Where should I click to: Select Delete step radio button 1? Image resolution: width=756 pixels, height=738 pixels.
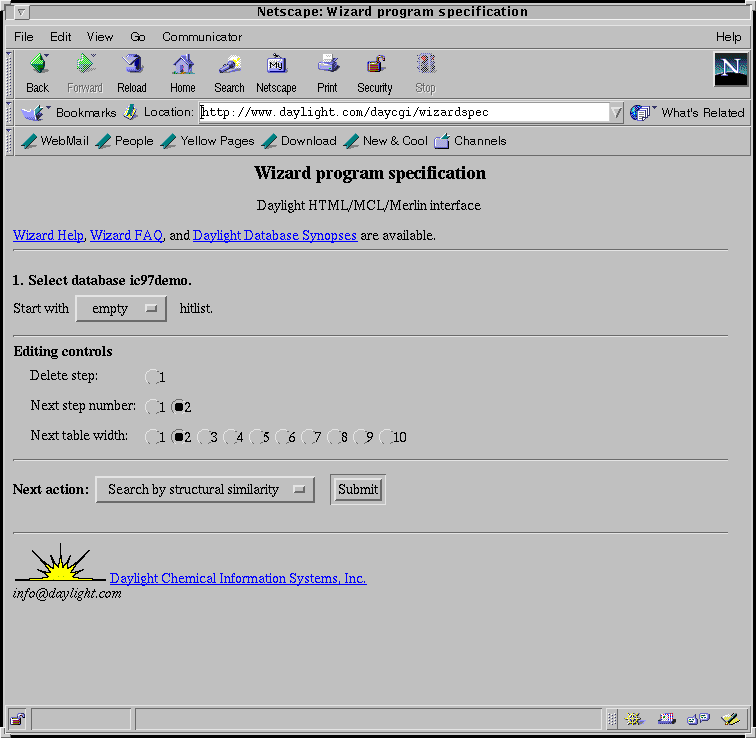152,377
